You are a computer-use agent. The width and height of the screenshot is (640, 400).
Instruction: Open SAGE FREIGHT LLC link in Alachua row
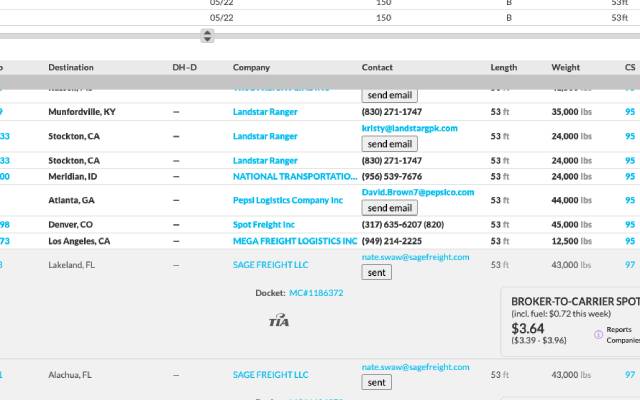270,375
